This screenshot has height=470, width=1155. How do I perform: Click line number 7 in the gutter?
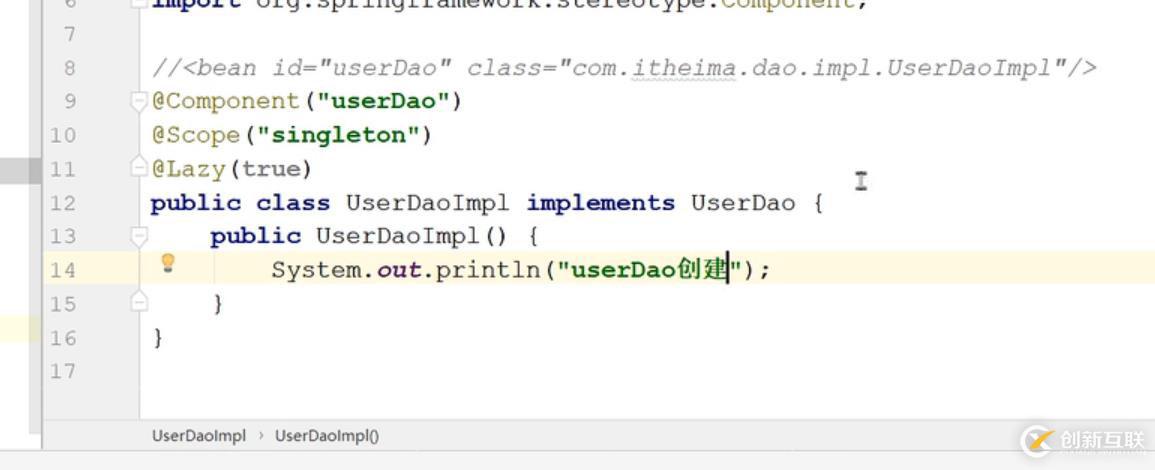coord(69,34)
